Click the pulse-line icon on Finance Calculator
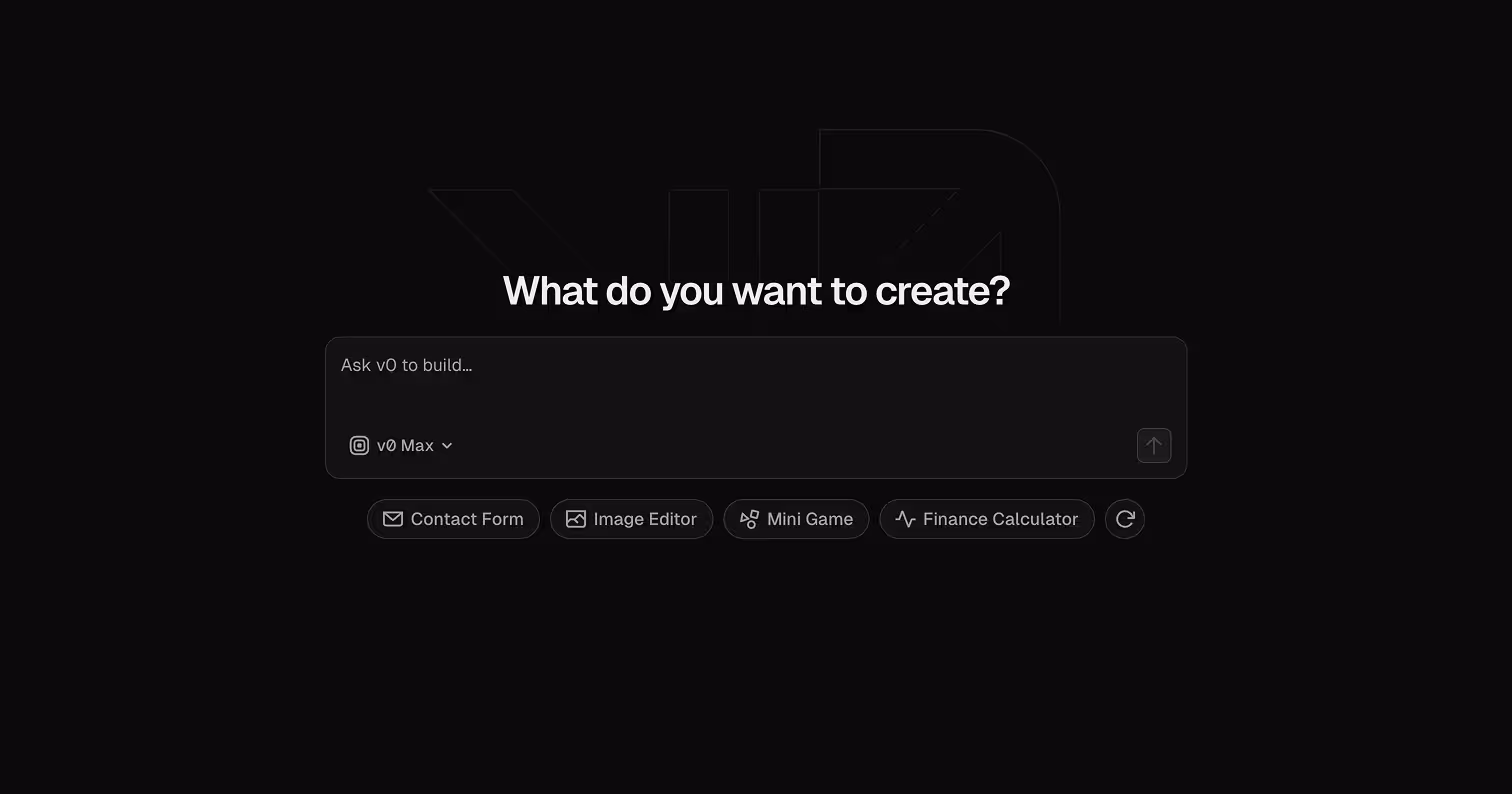The width and height of the screenshot is (1512, 794). click(906, 519)
